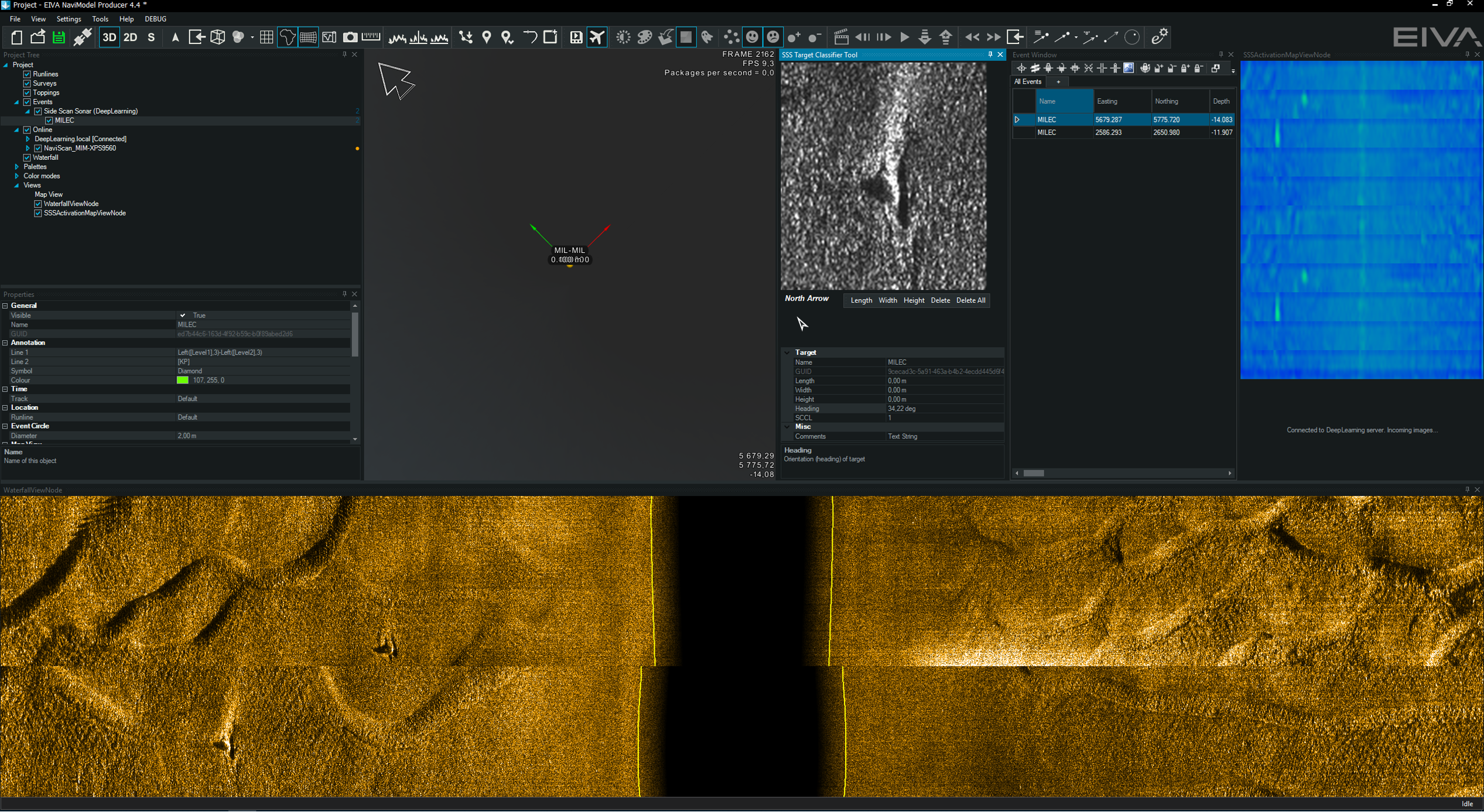Click the undo arrow in the toolbar
Viewport: 1484px width, 812px height.
coord(529,37)
